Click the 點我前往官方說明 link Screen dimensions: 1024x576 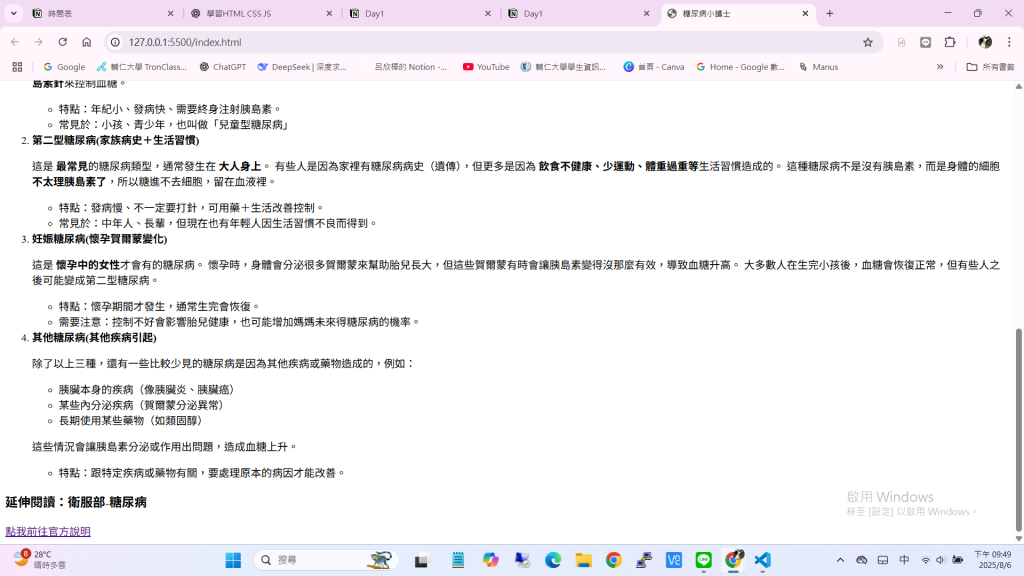48,532
